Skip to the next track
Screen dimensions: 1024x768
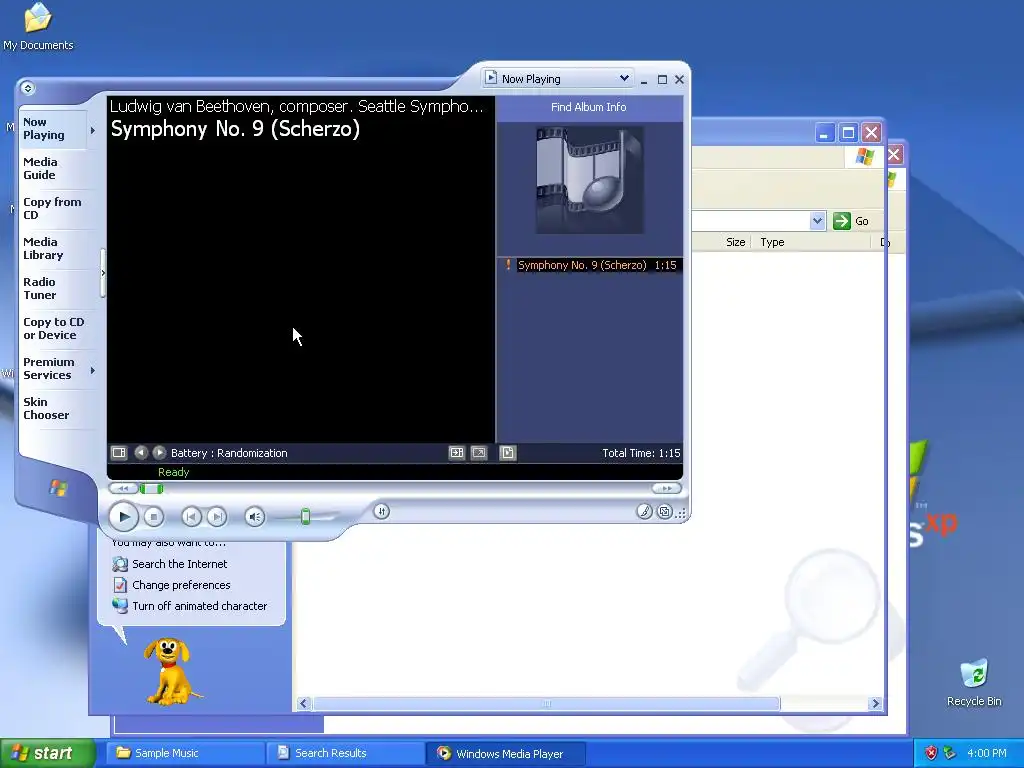217,517
